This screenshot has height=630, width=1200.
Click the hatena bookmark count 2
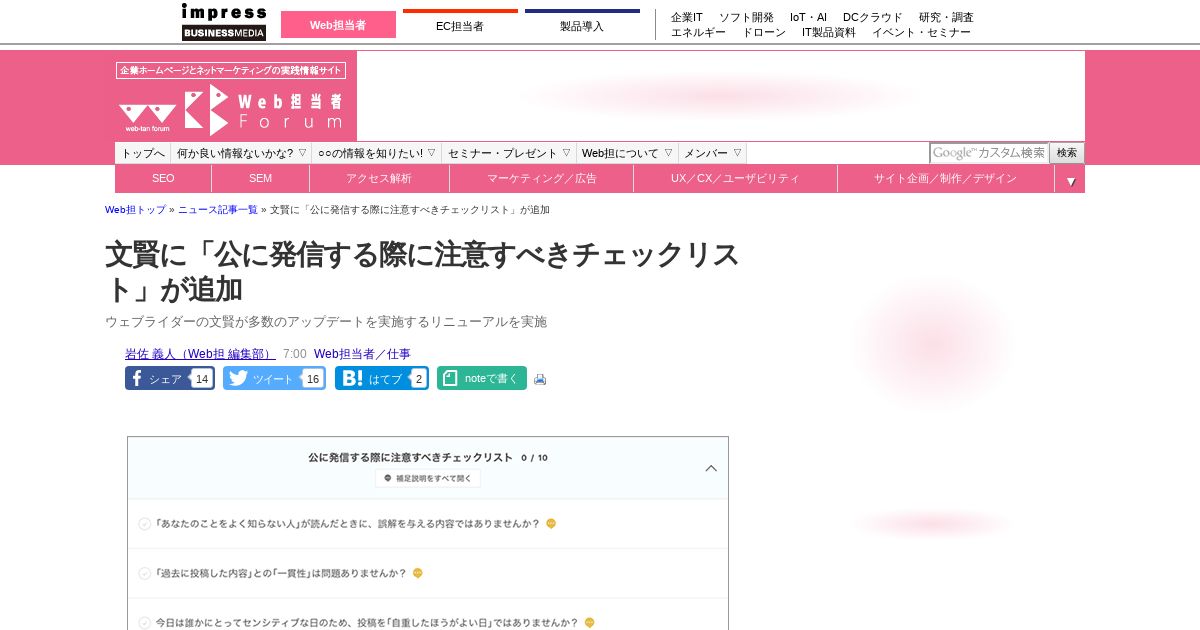[419, 379]
